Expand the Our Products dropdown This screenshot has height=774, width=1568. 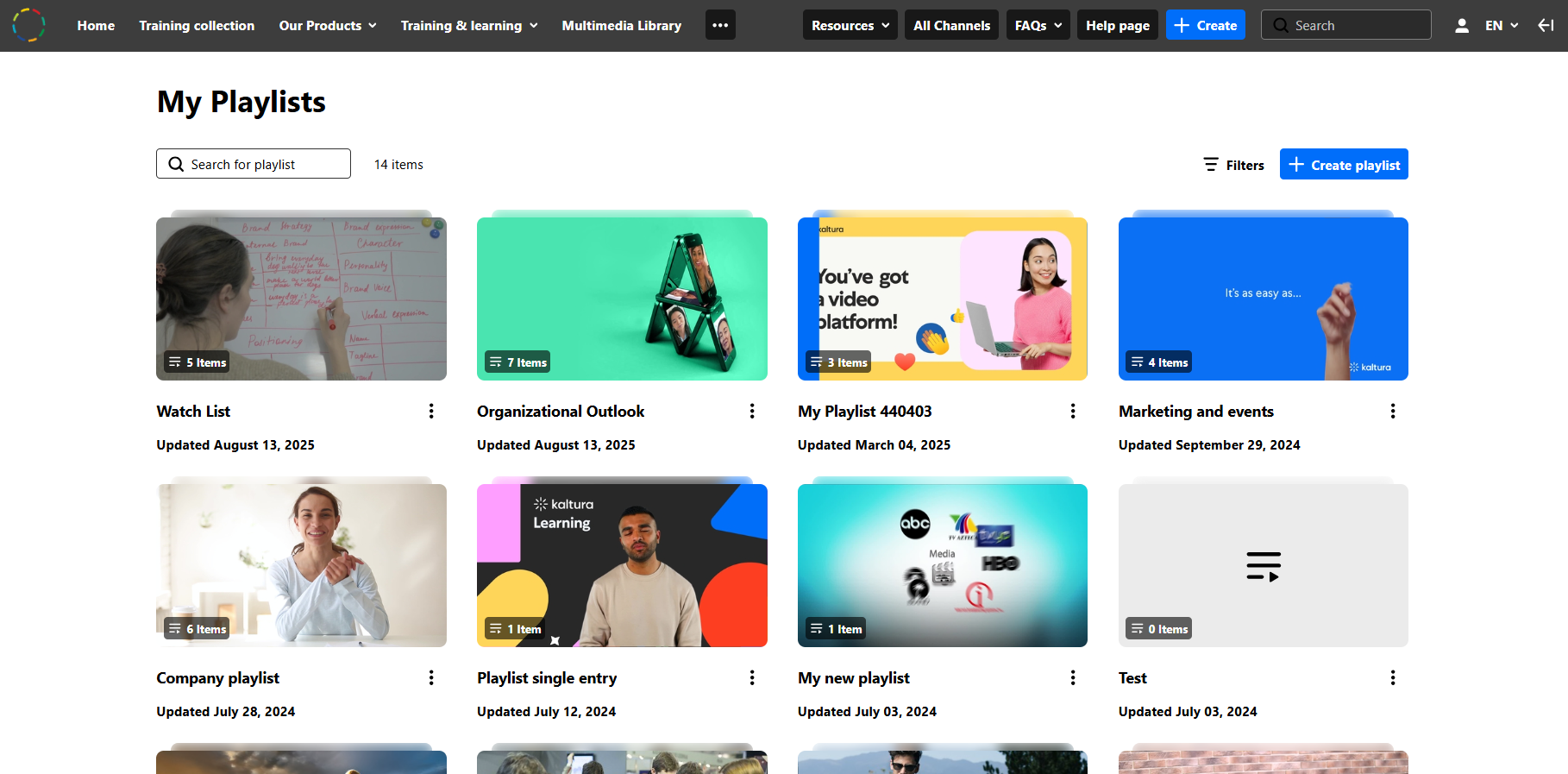click(328, 26)
